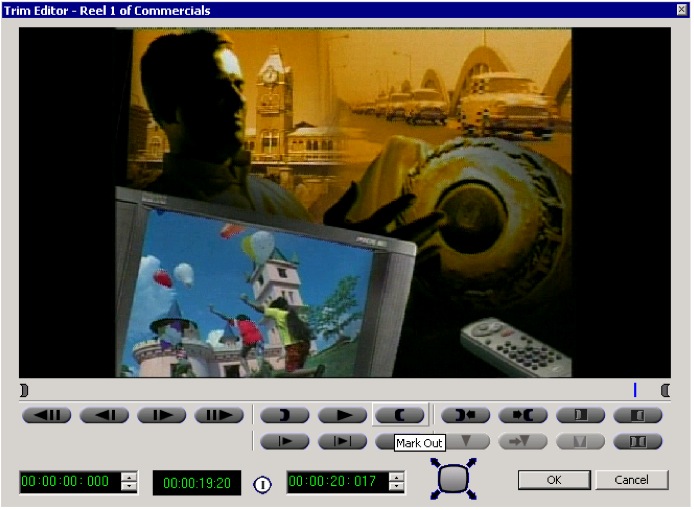Click the out-time field showing 00:00:20:017
This screenshot has height=510, width=694.
click(338, 482)
